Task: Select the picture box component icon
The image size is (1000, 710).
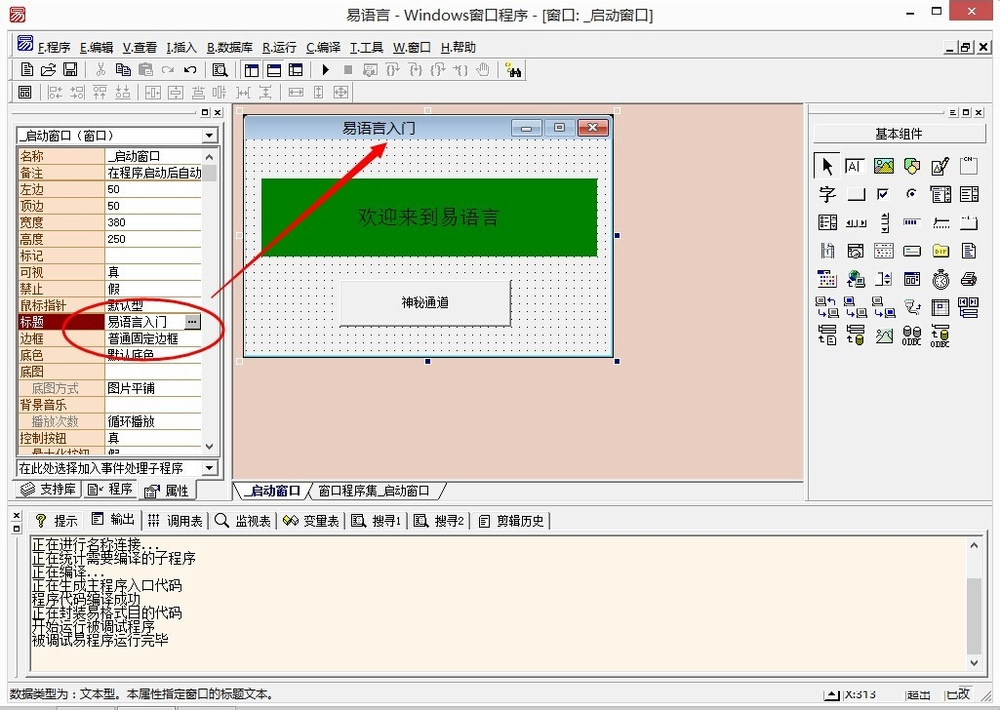Action: 883,166
